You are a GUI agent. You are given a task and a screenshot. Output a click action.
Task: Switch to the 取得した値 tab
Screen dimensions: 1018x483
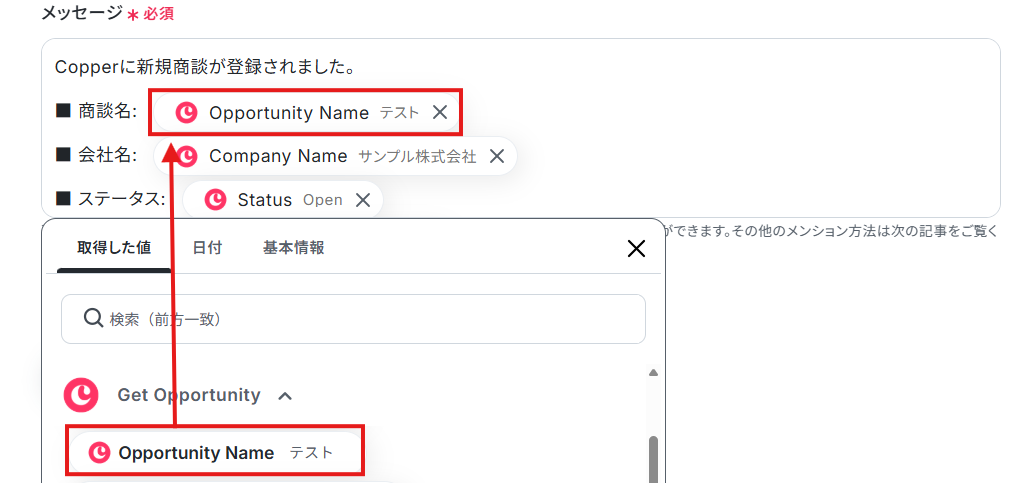click(x=114, y=248)
